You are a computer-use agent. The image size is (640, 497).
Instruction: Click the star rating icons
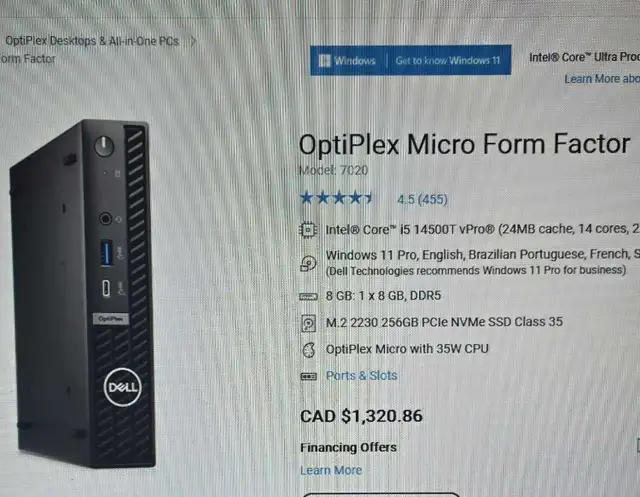tap(336, 198)
